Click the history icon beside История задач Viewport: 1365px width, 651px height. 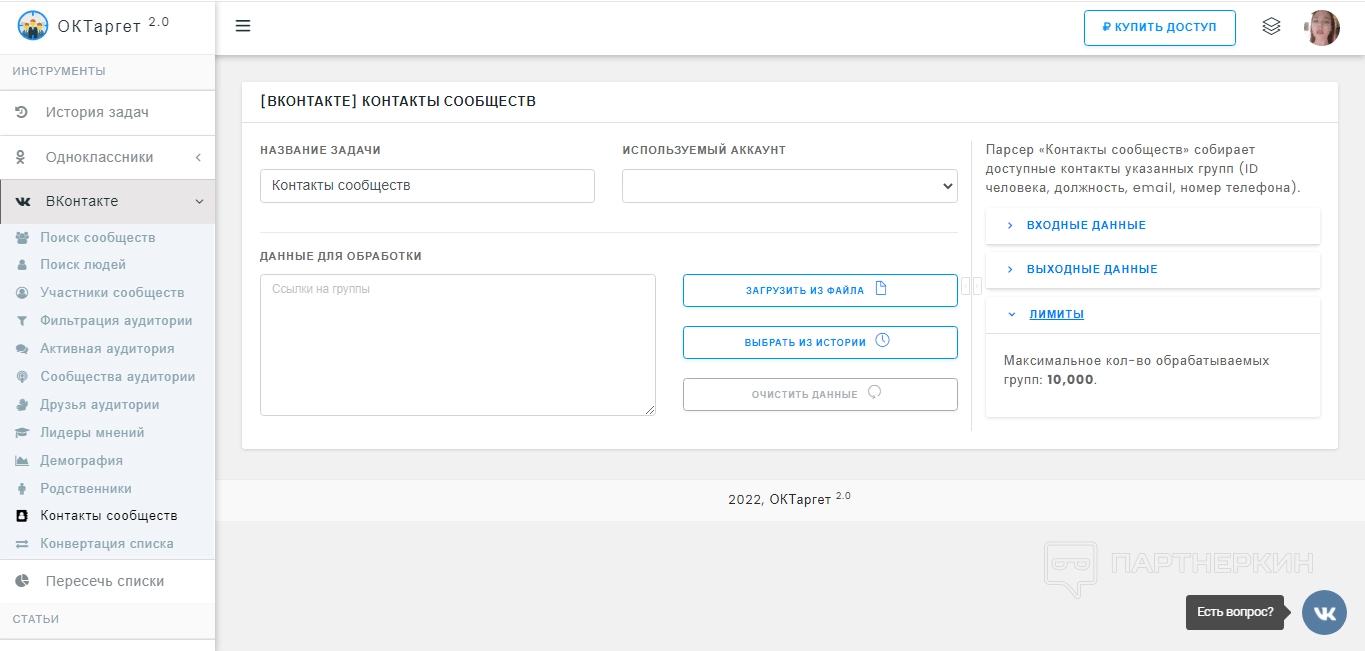tap(21, 113)
